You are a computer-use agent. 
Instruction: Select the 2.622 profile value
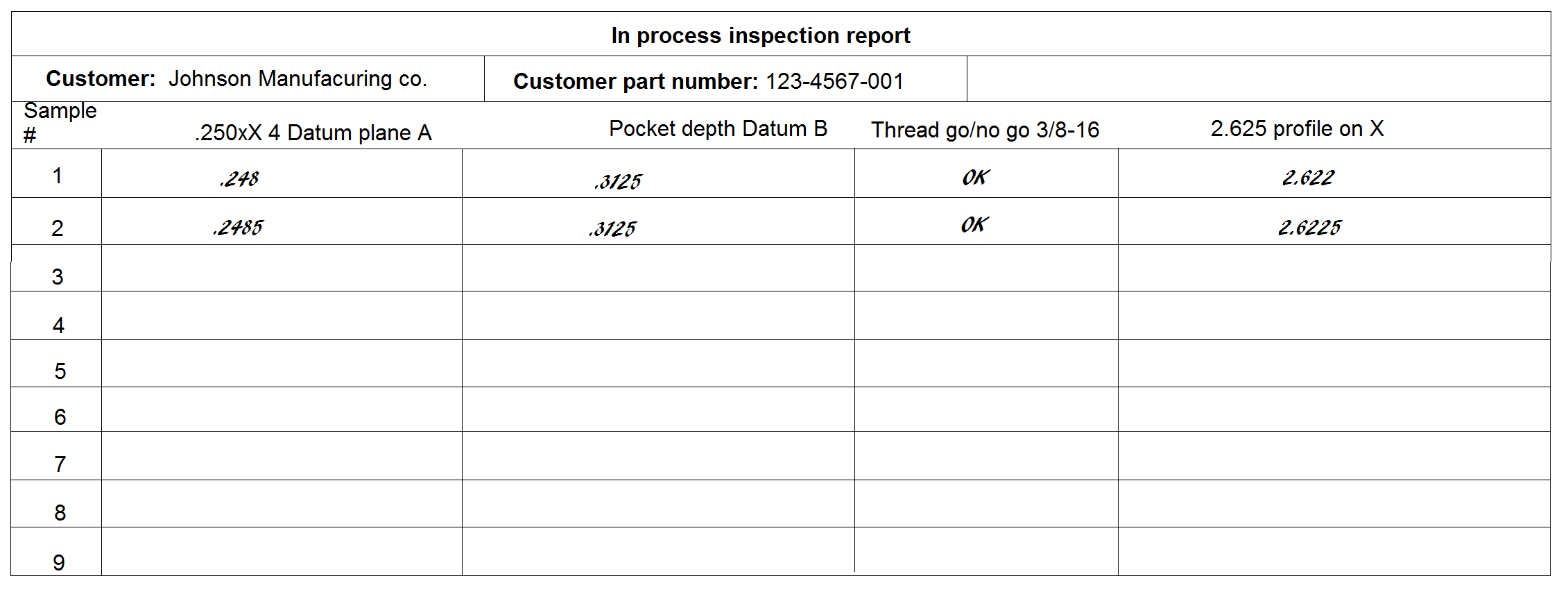tap(1308, 178)
